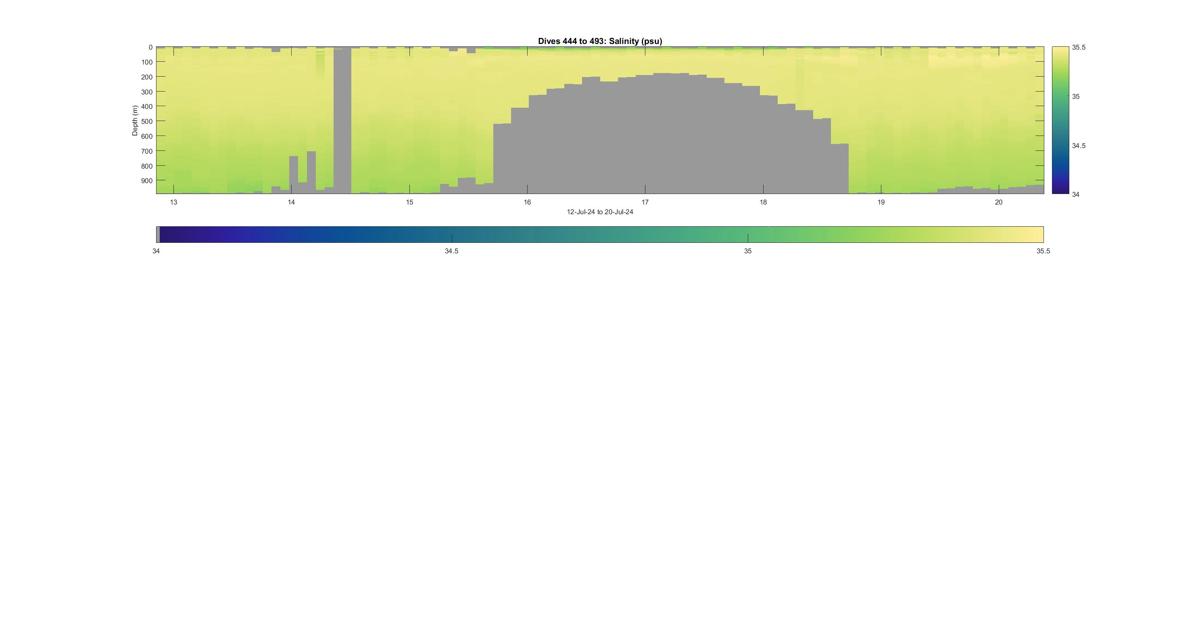1200x622 pixels.
Task: Click the x-axis tick label '17'
Action: (x=645, y=202)
